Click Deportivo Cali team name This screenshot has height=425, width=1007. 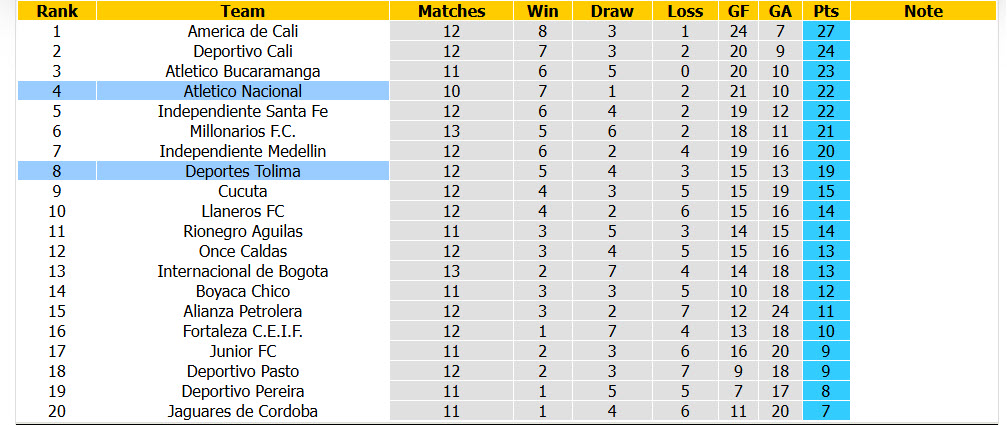click(x=243, y=51)
